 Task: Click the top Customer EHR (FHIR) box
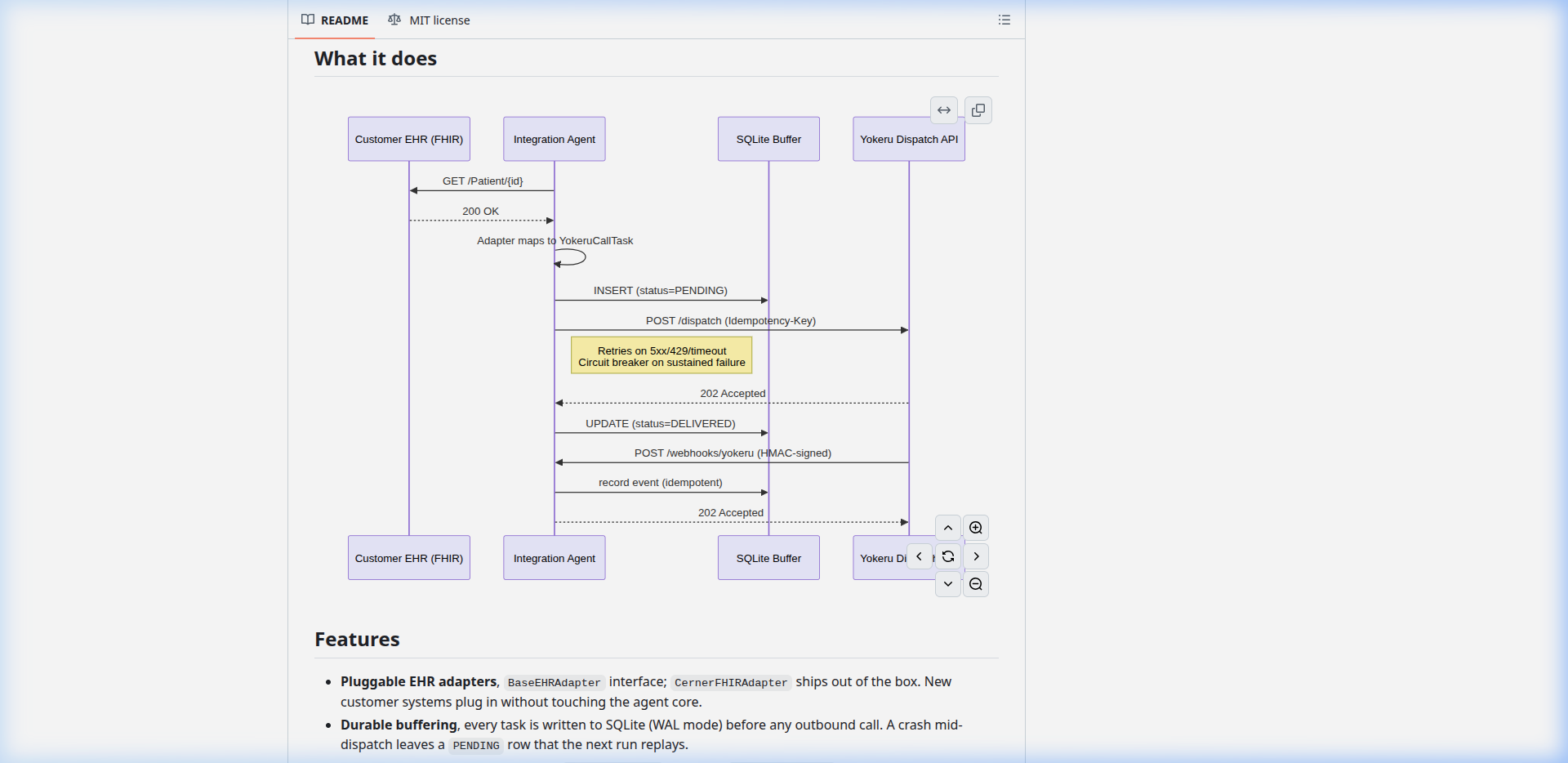click(409, 139)
